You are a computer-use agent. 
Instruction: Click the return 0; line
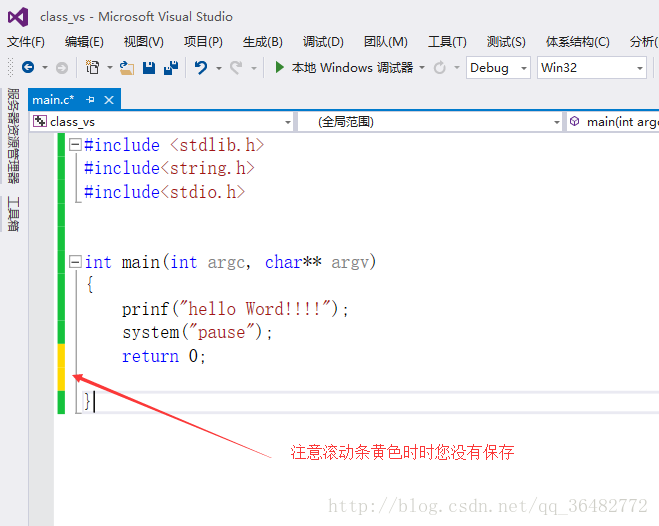(163, 356)
